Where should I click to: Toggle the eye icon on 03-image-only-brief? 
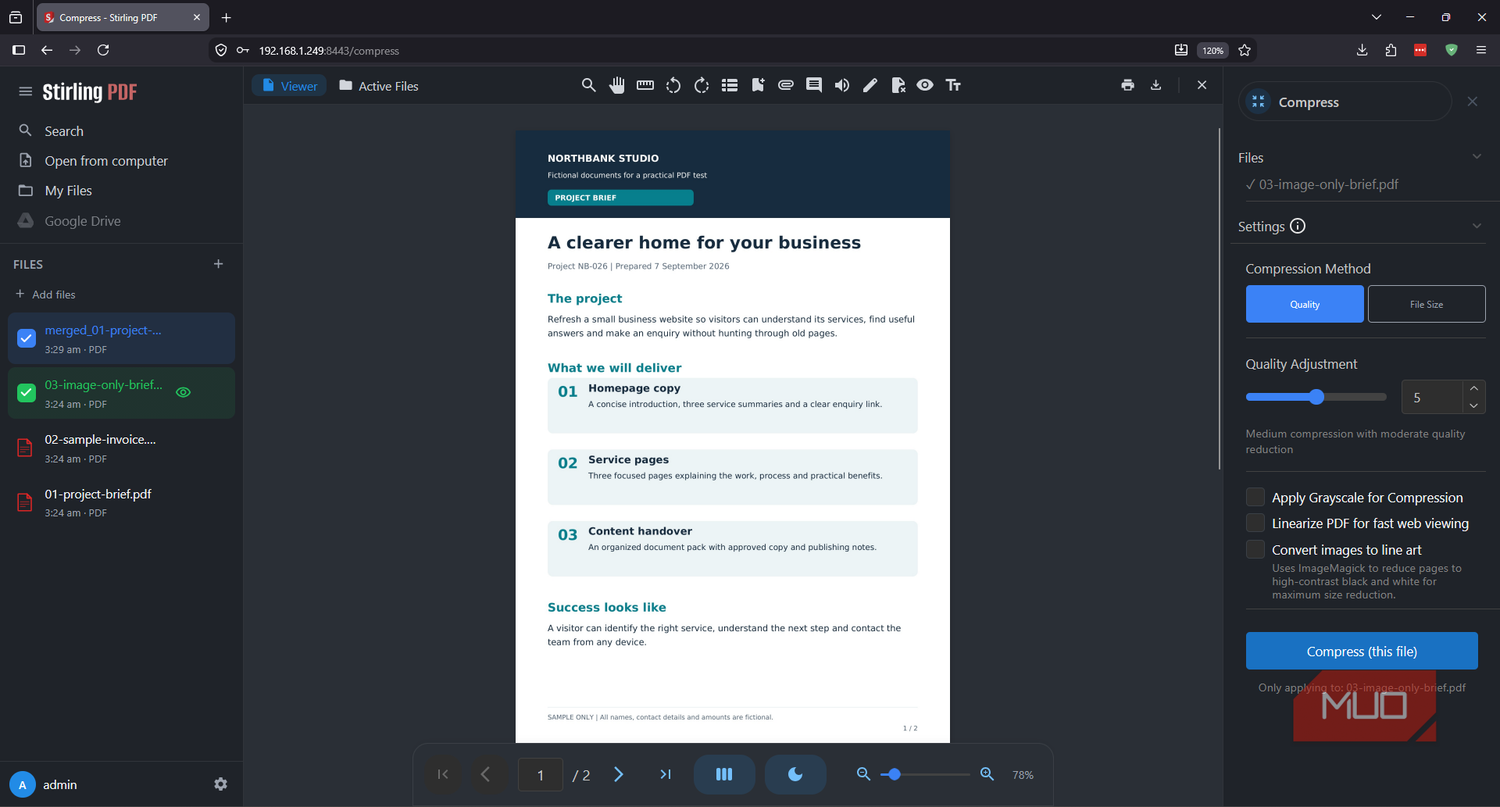[x=183, y=393]
